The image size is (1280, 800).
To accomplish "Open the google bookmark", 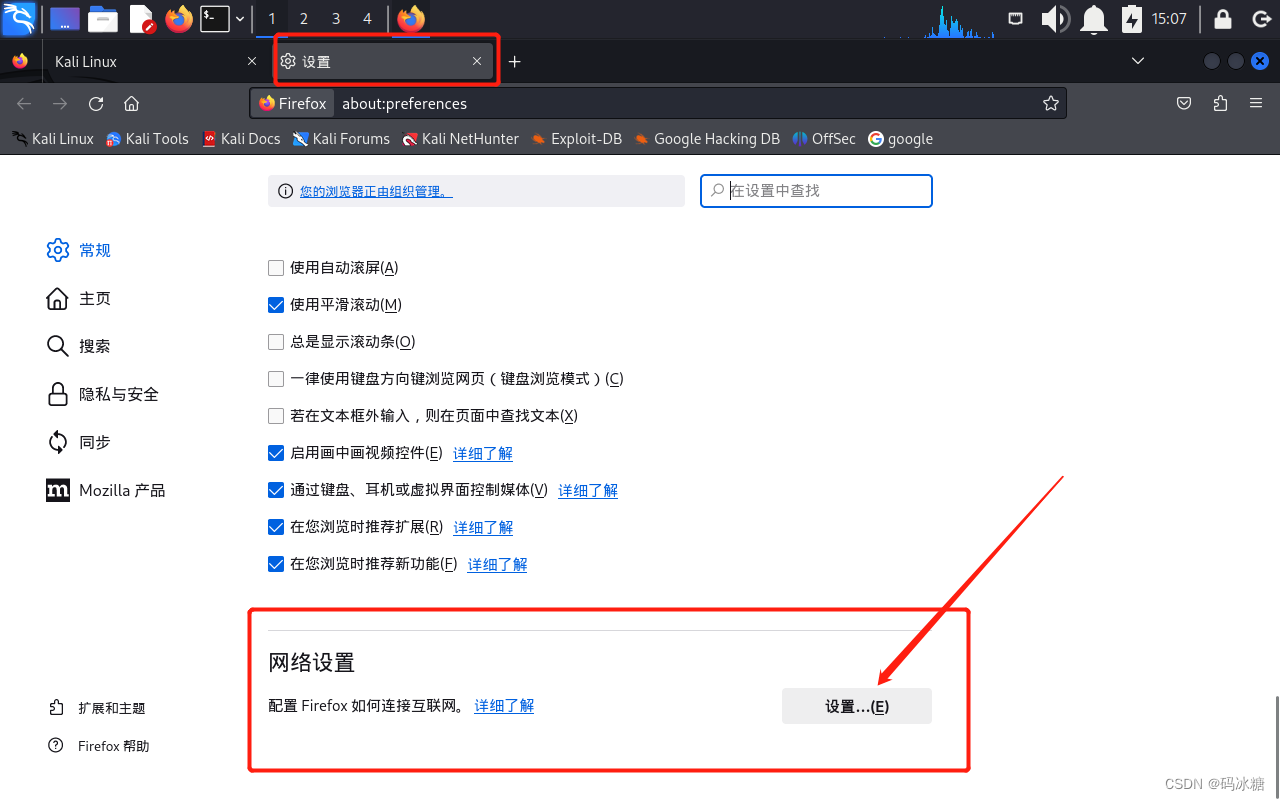I will pyautogui.click(x=900, y=139).
